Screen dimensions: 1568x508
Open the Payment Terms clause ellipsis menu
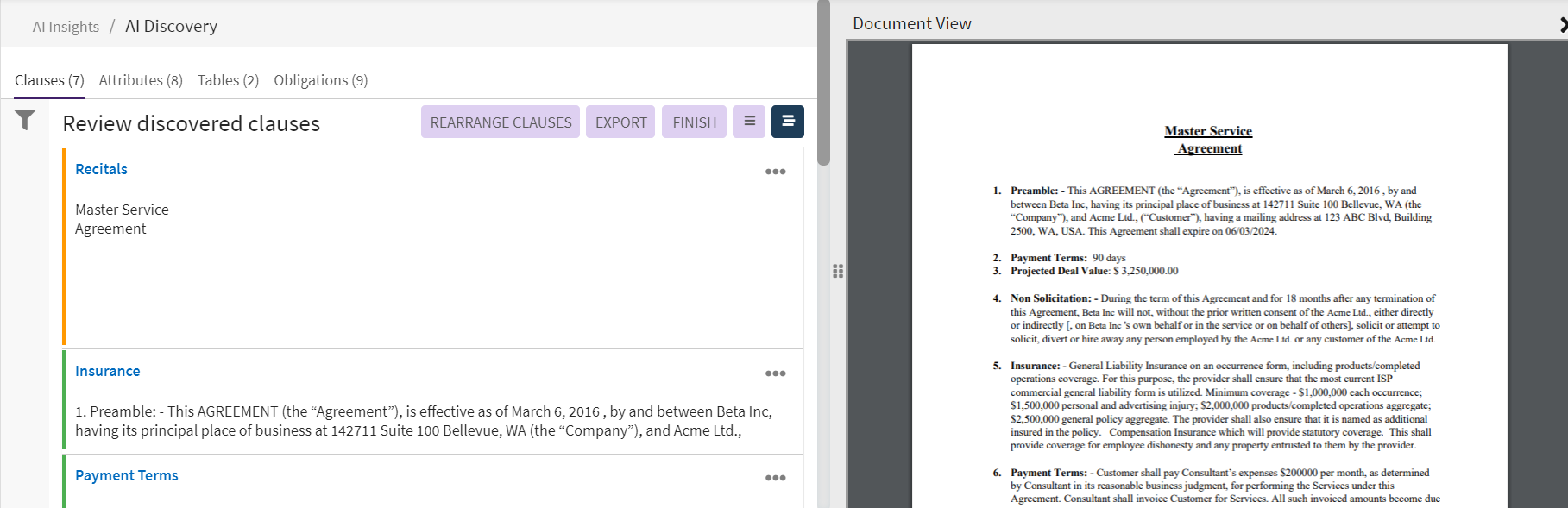(x=775, y=478)
